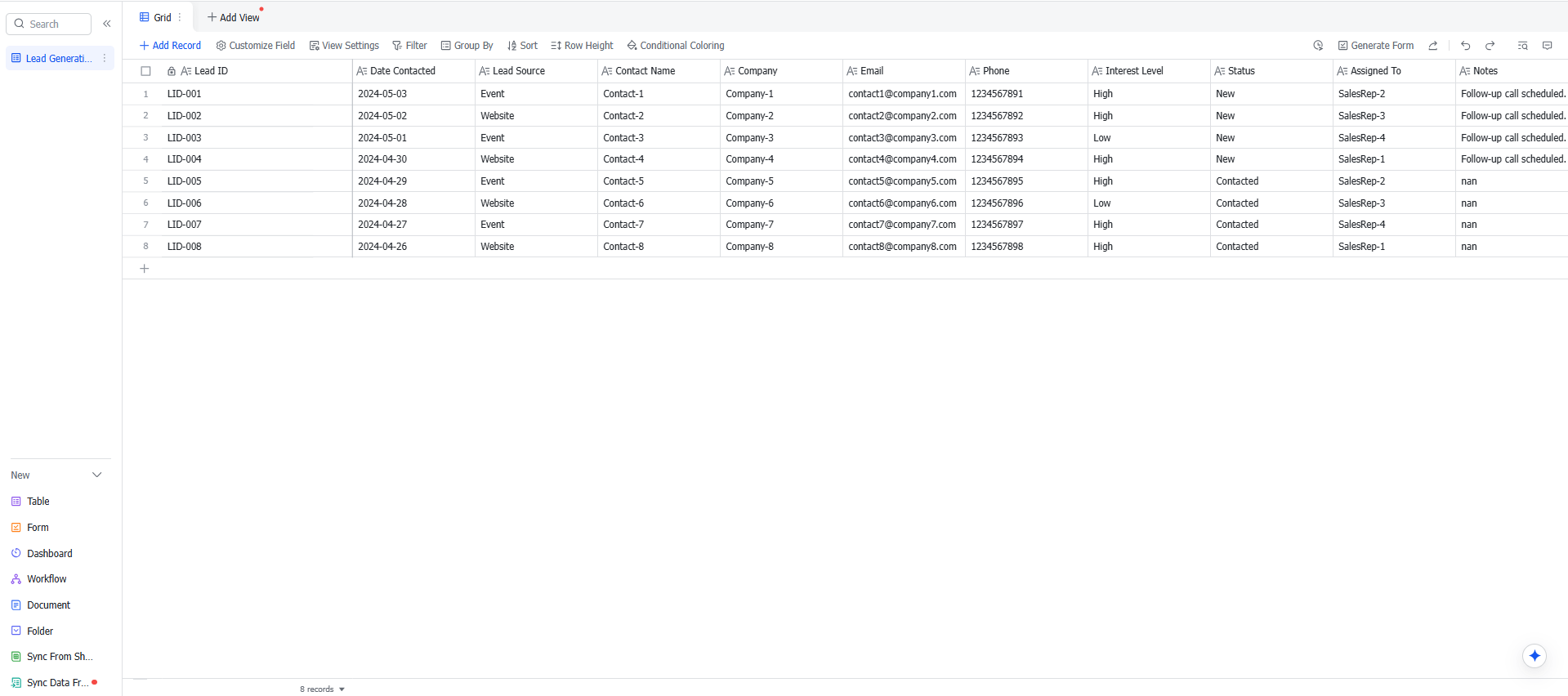Open the Filter options

tap(409, 46)
